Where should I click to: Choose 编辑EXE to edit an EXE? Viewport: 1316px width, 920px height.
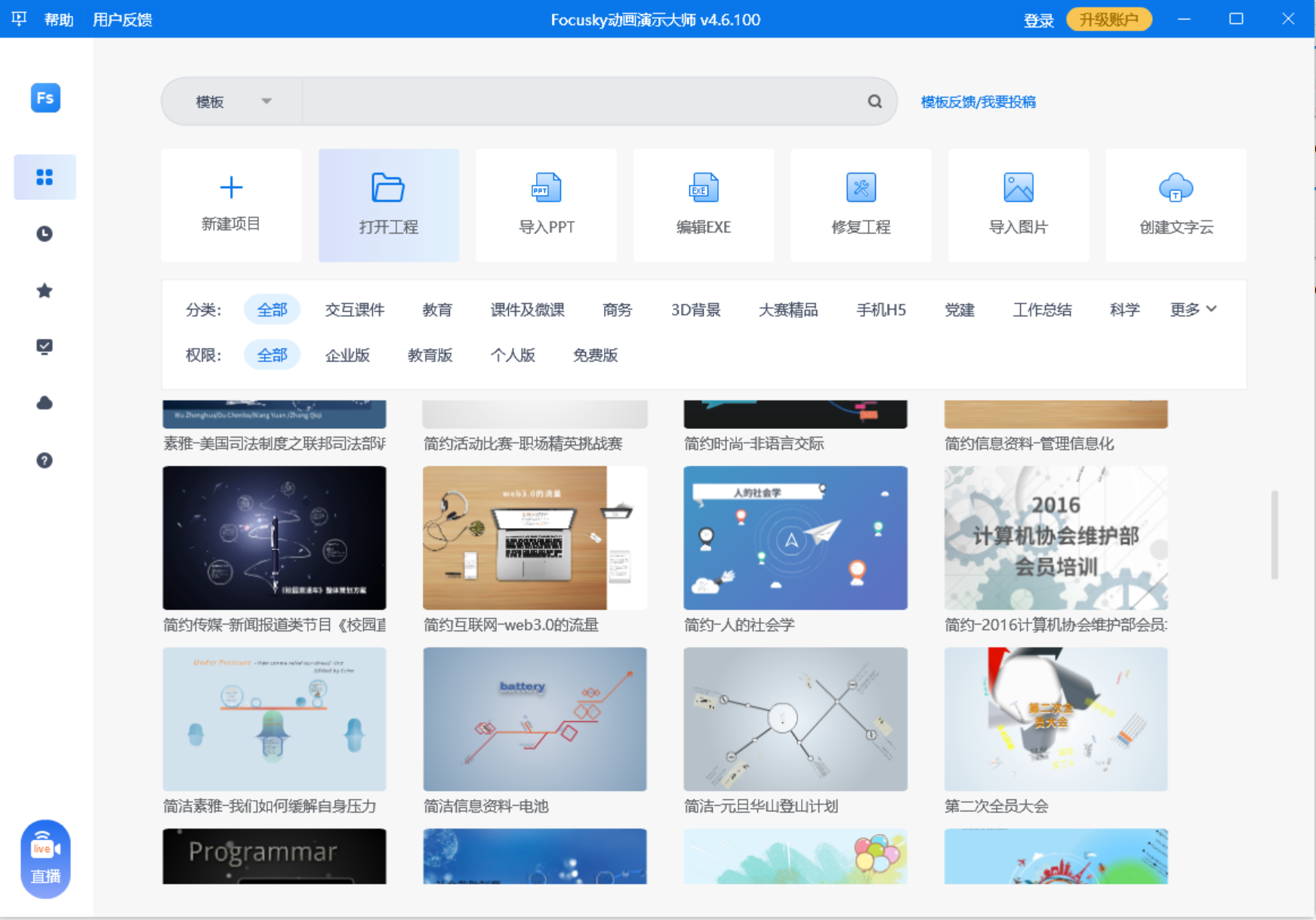click(x=704, y=205)
